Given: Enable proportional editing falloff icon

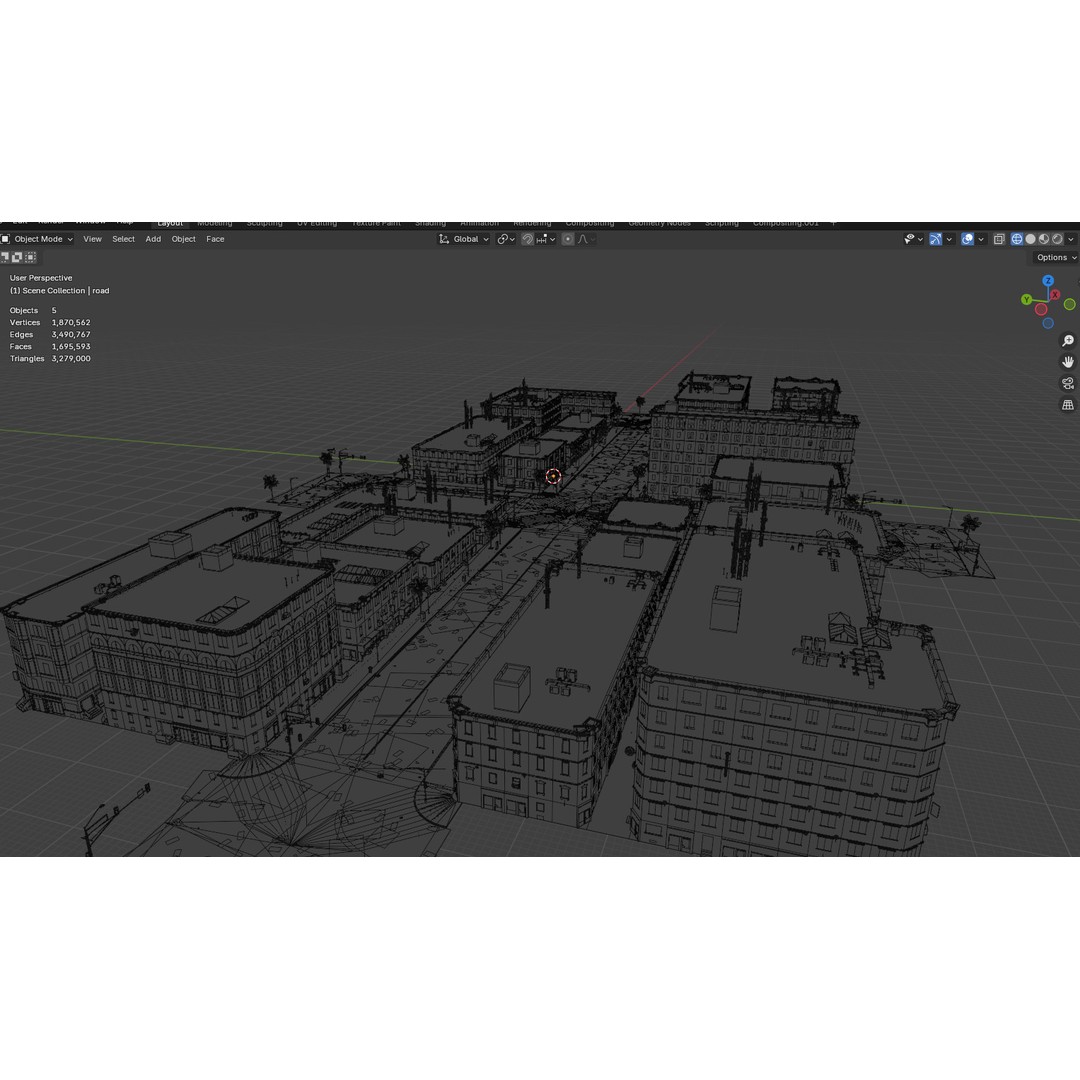Looking at the screenshot, I should [583, 239].
